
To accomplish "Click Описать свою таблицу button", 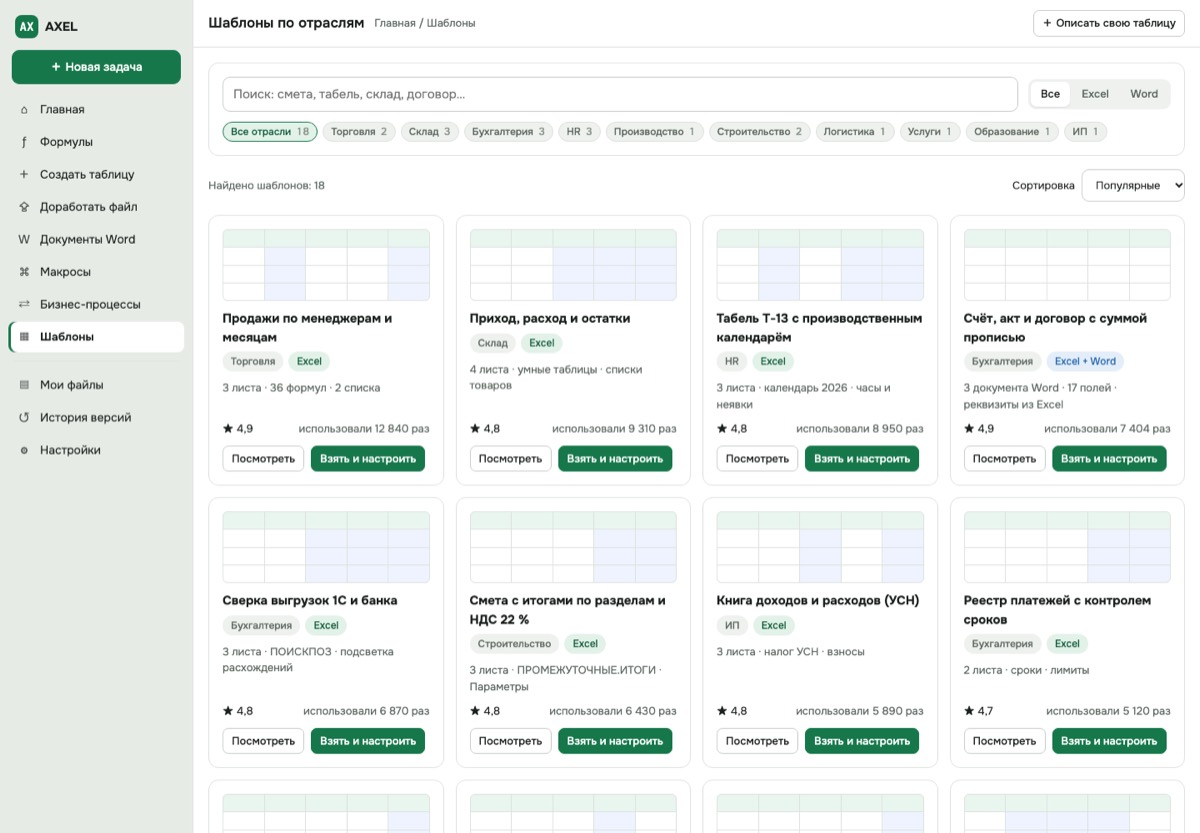I will (x=1109, y=23).
